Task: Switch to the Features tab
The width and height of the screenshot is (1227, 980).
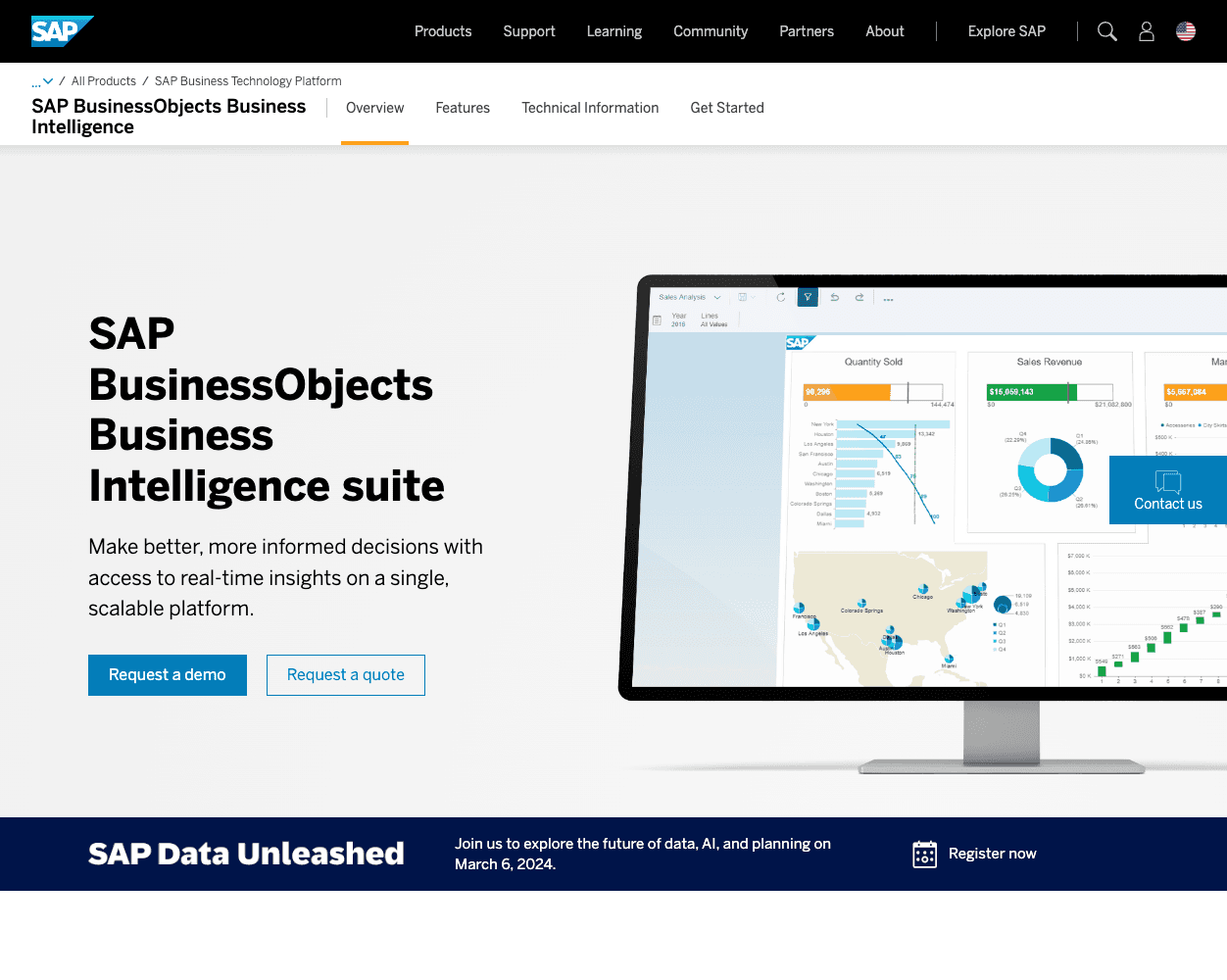Action: [x=463, y=108]
